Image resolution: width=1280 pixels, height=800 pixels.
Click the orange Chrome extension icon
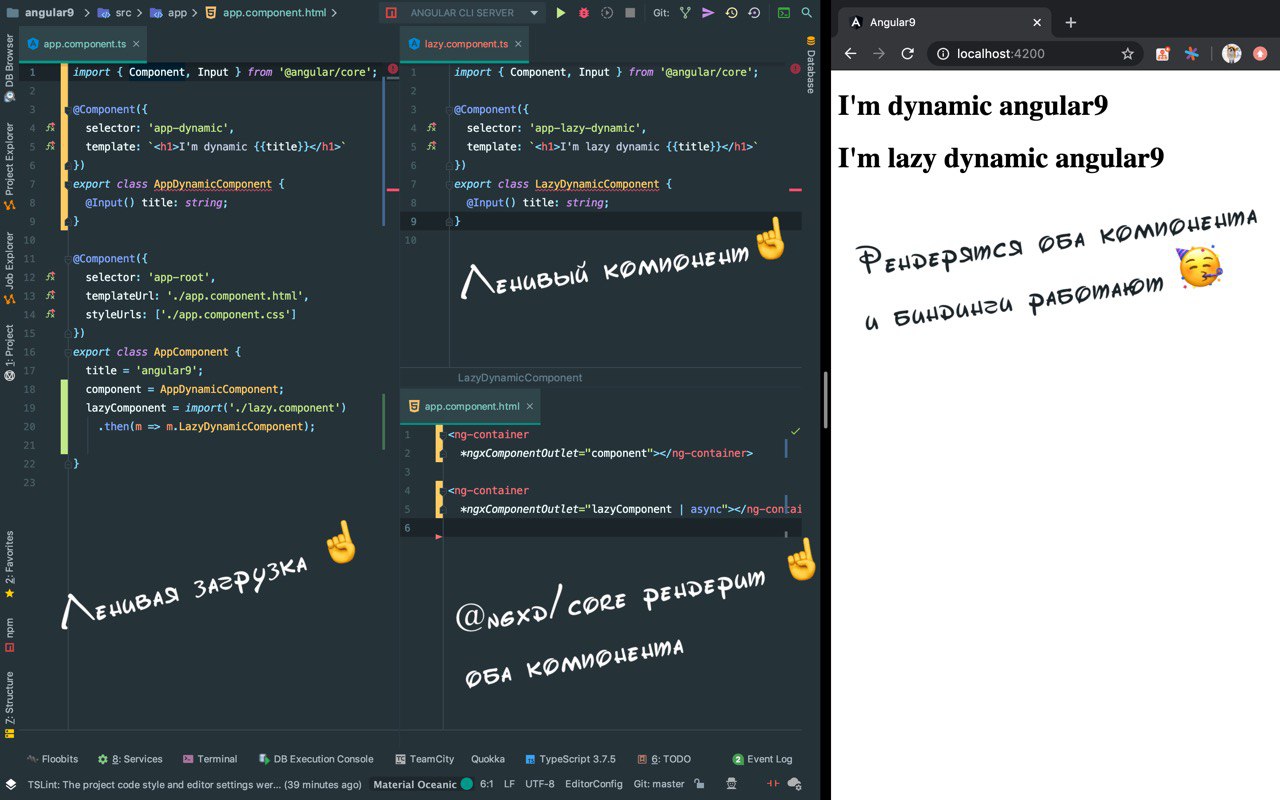point(1163,54)
